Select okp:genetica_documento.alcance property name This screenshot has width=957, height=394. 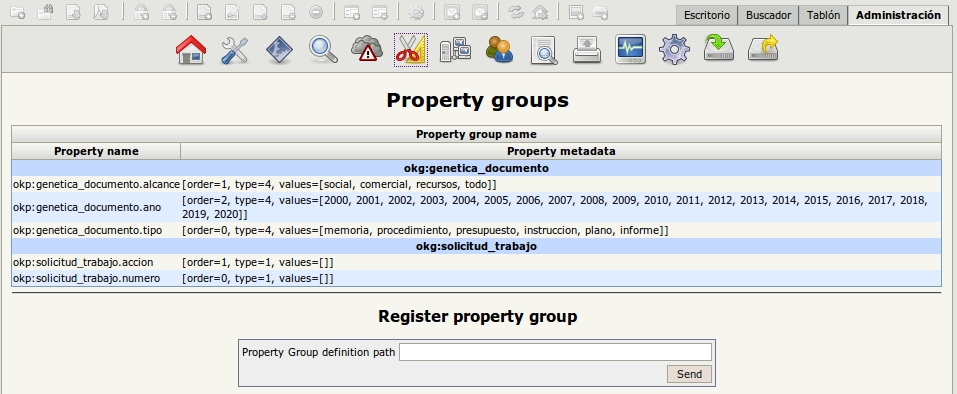click(x=96, y=184)
